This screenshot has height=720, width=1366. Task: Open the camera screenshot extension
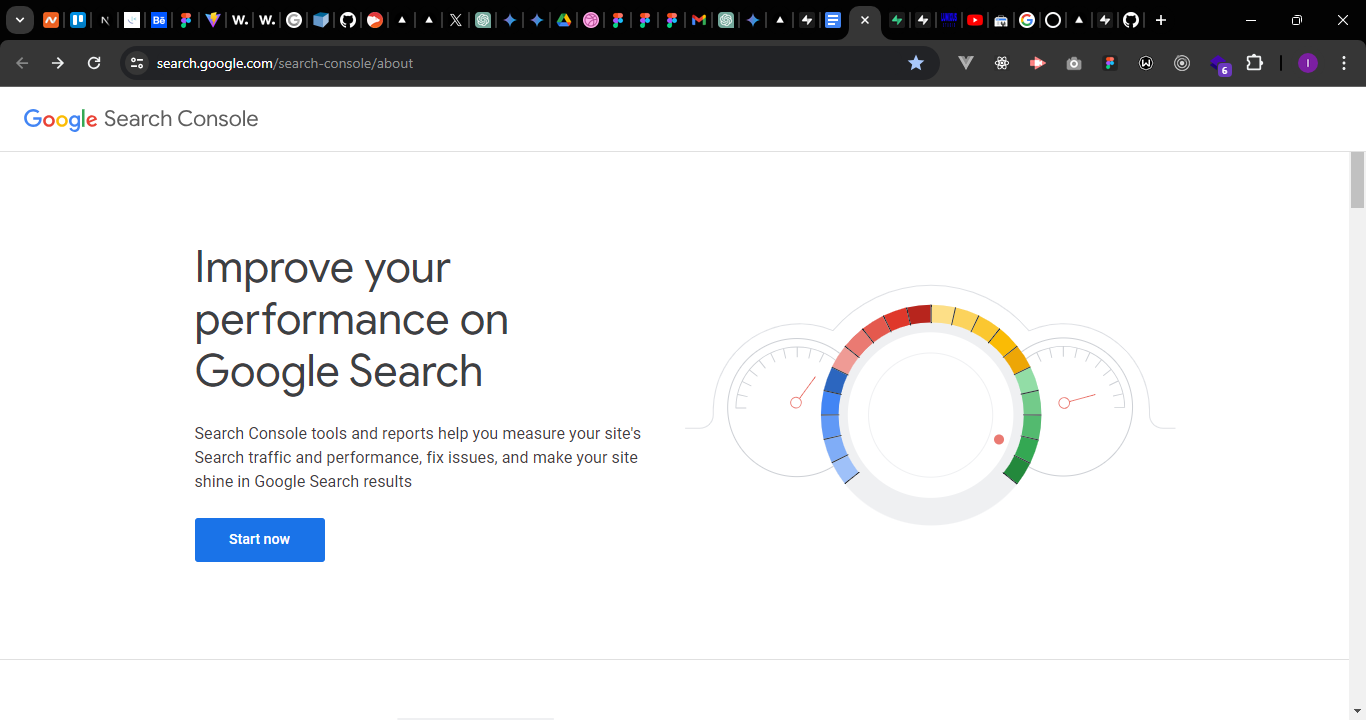[1074, 63]
